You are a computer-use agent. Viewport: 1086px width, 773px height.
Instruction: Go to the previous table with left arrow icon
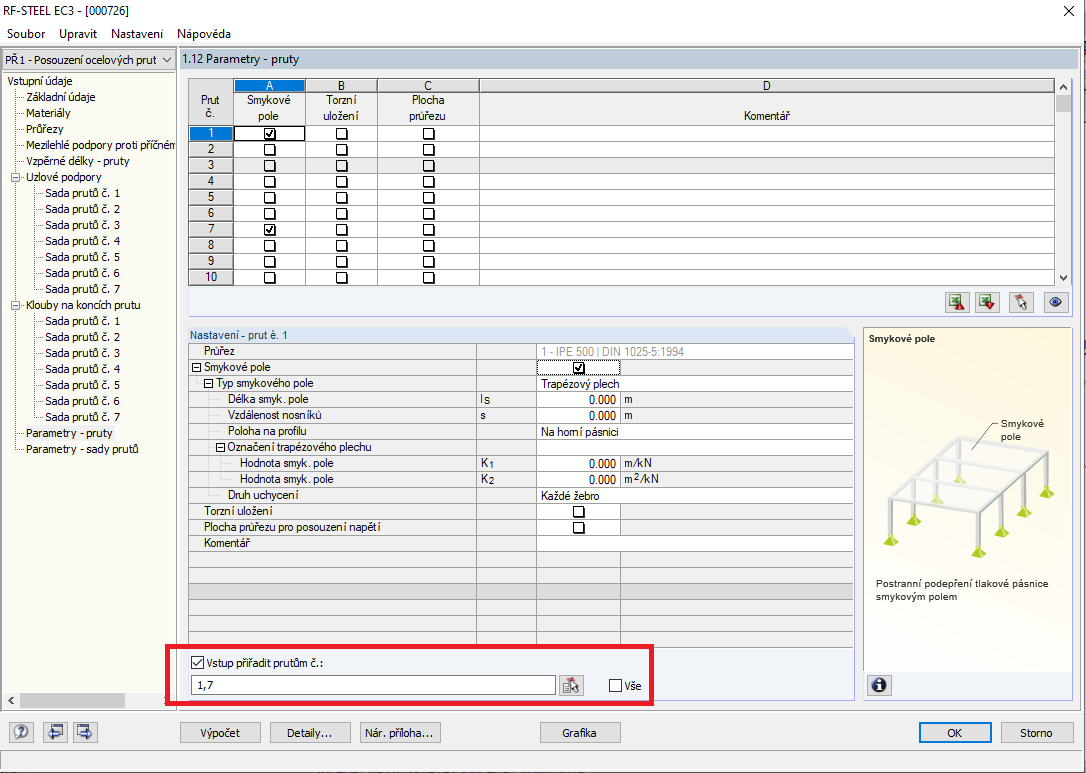[x=55, y=732]
